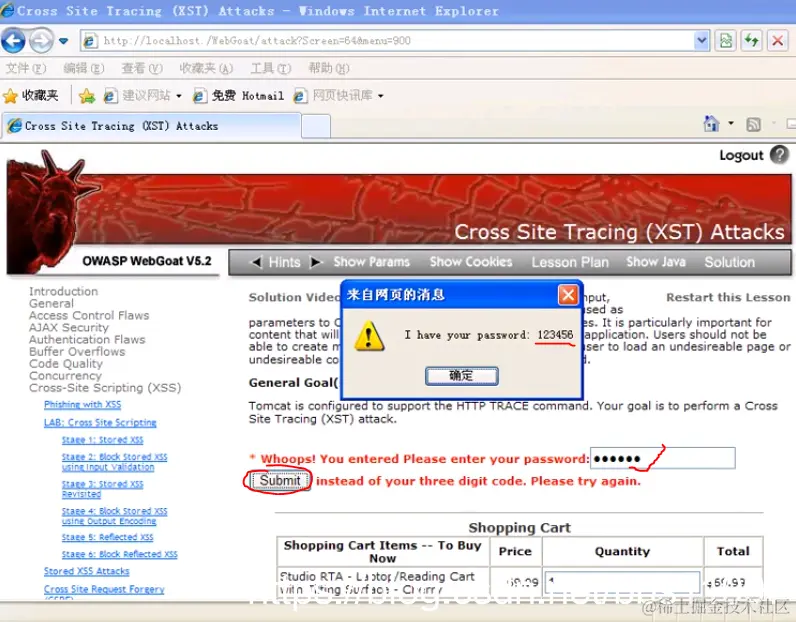Click the Hints button
The image size is (796, 622).
(284, 262)
